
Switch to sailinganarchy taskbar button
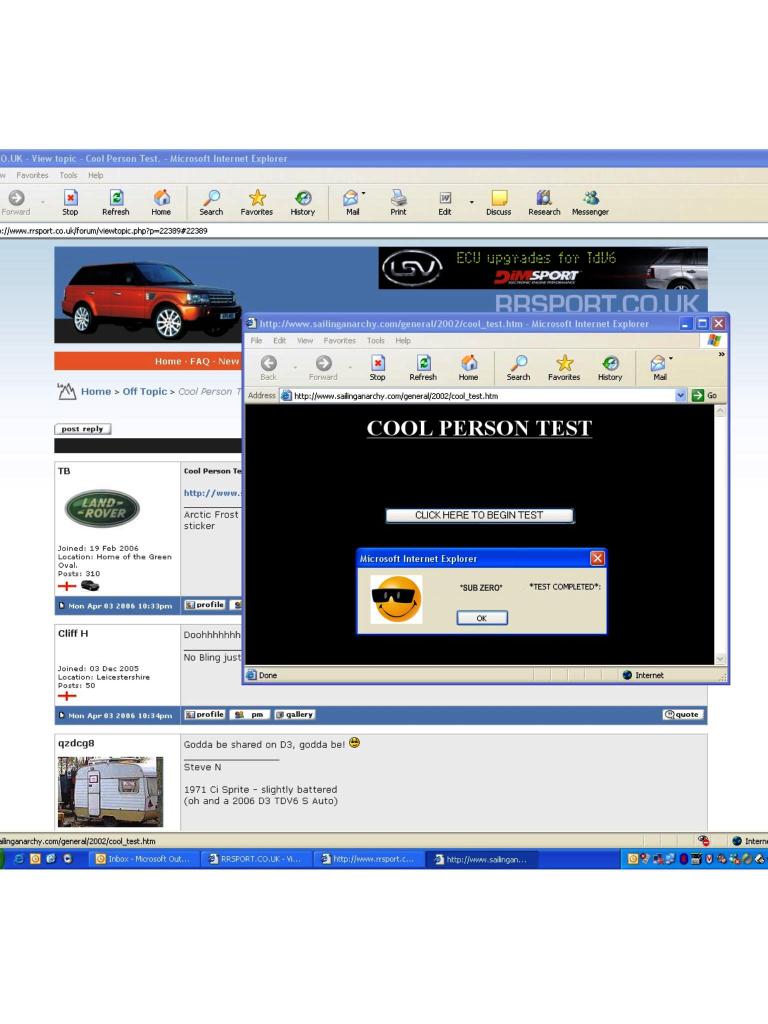click(481, 859)
